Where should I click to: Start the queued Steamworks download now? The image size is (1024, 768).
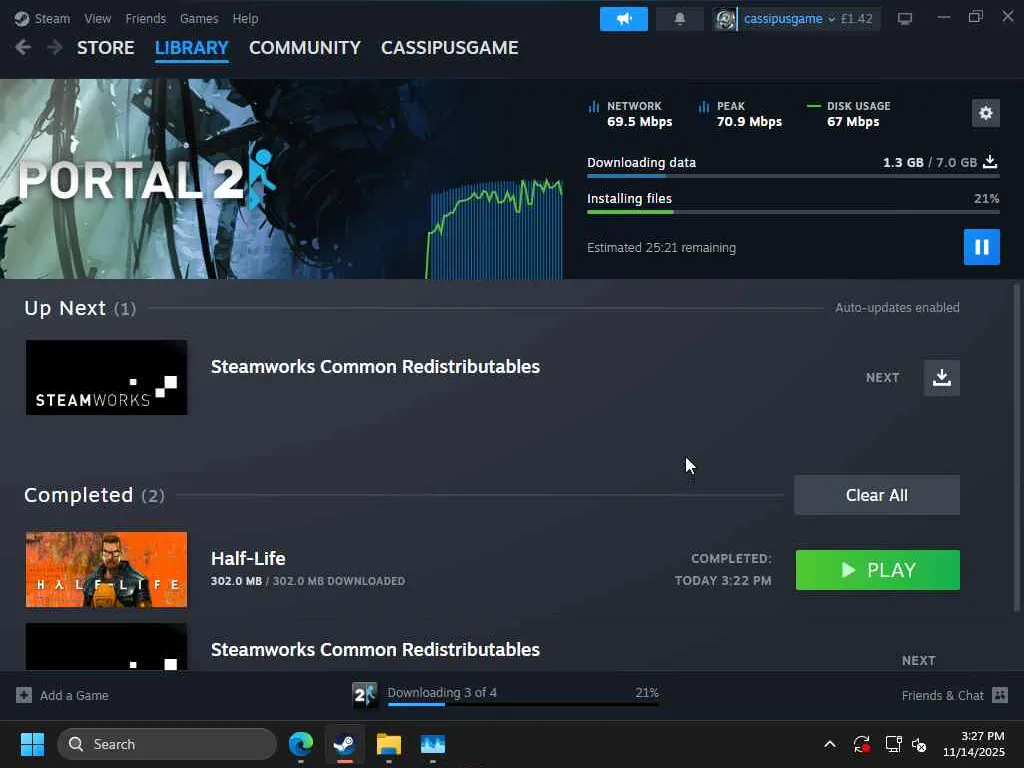tap(942, 377)
